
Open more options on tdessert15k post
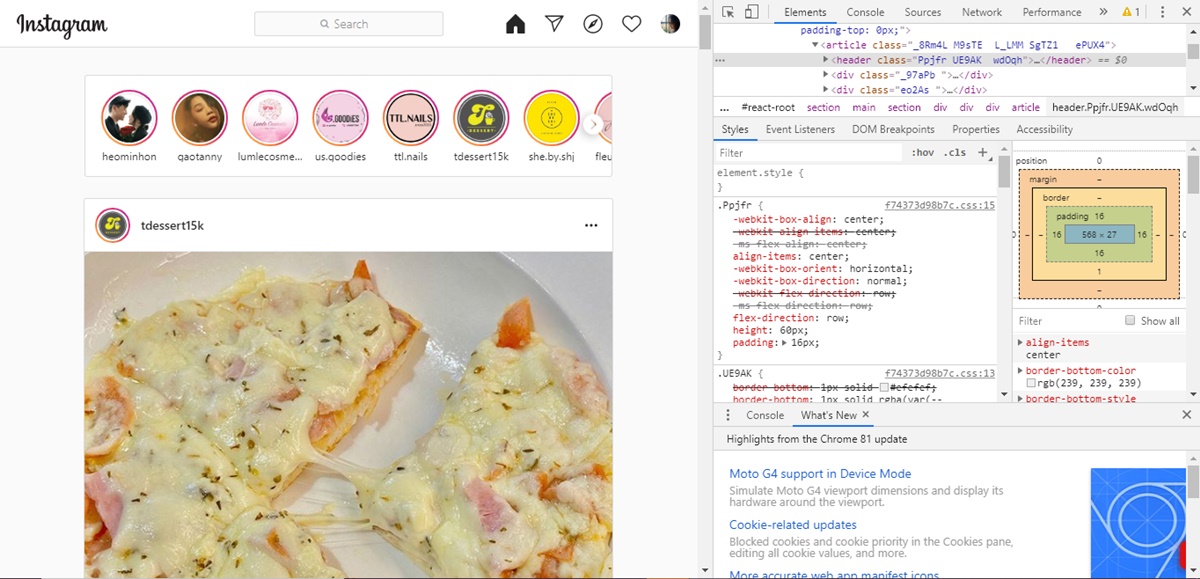pos(591,225)
